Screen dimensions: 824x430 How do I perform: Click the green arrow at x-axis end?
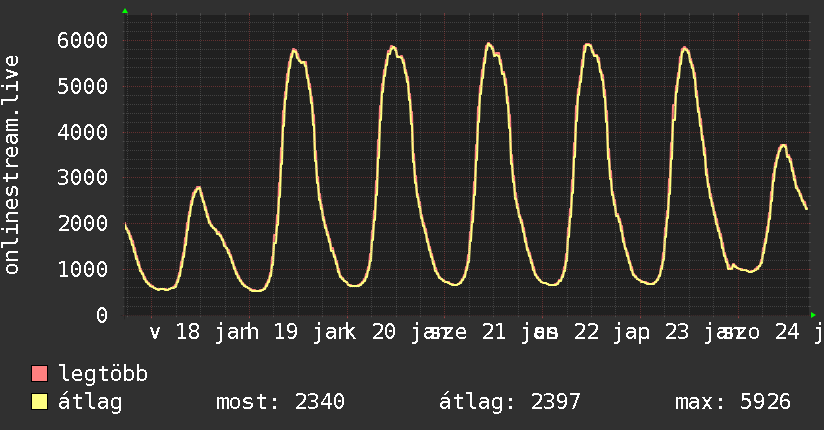tap(813, 315)
